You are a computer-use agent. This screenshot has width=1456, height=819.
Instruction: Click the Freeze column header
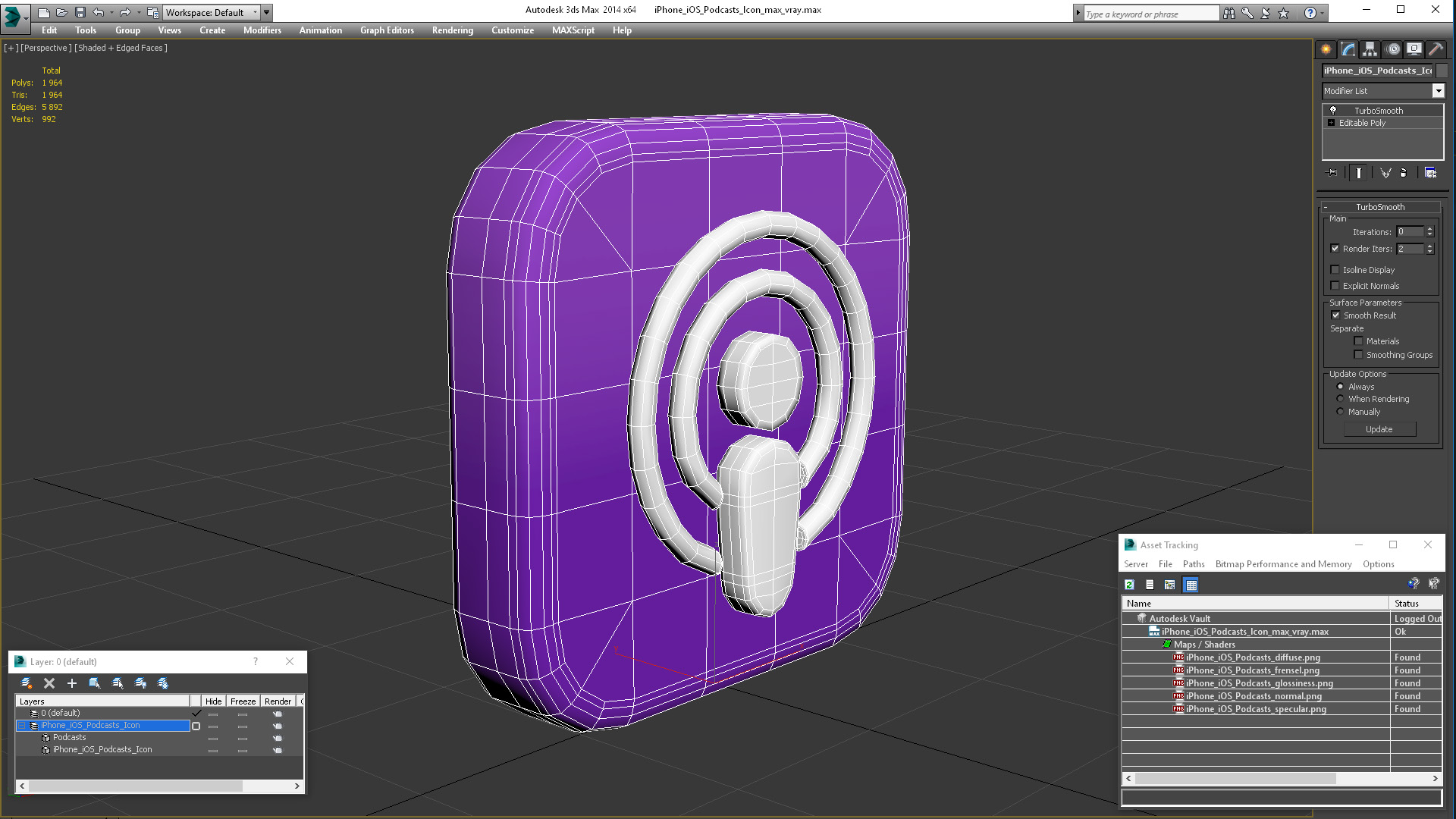tap(243, 701)
